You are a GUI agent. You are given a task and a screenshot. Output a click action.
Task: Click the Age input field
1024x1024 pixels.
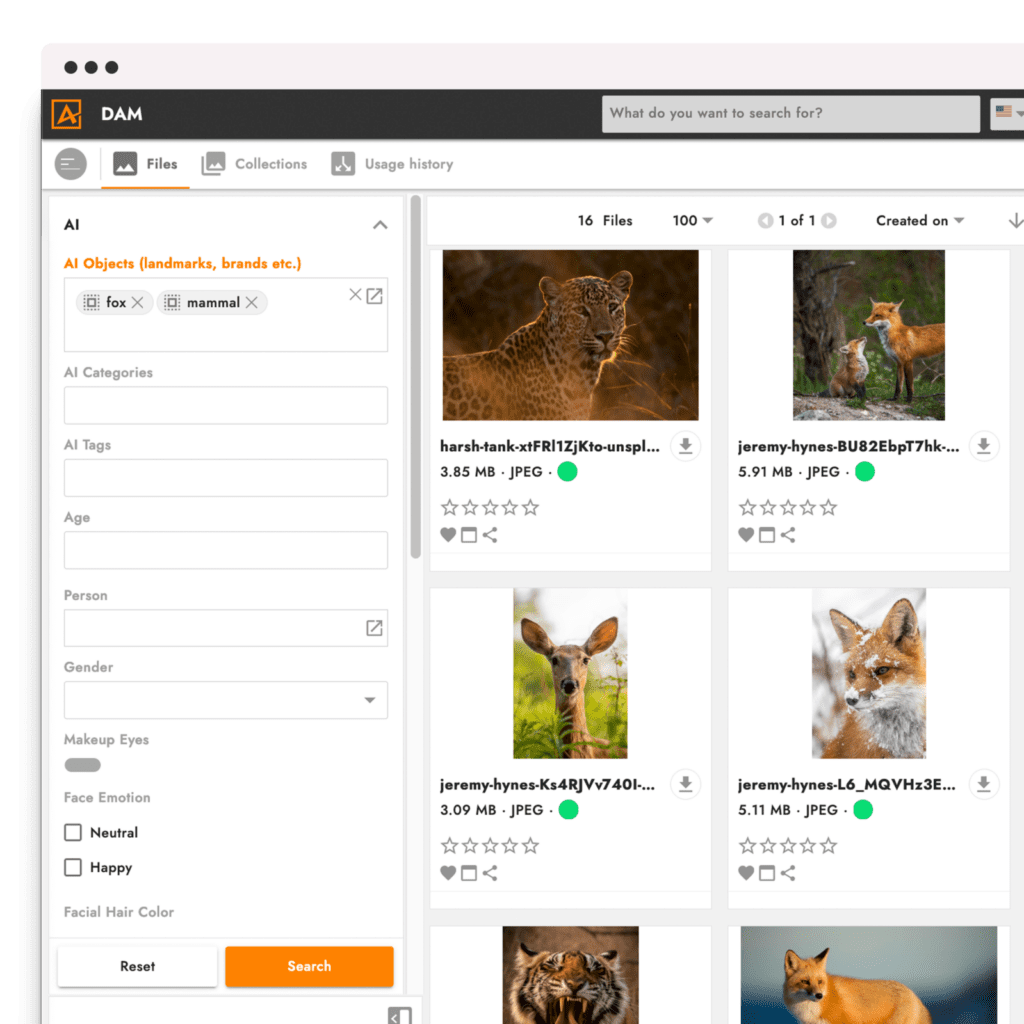pyautogui.click(x=226, y=550)
